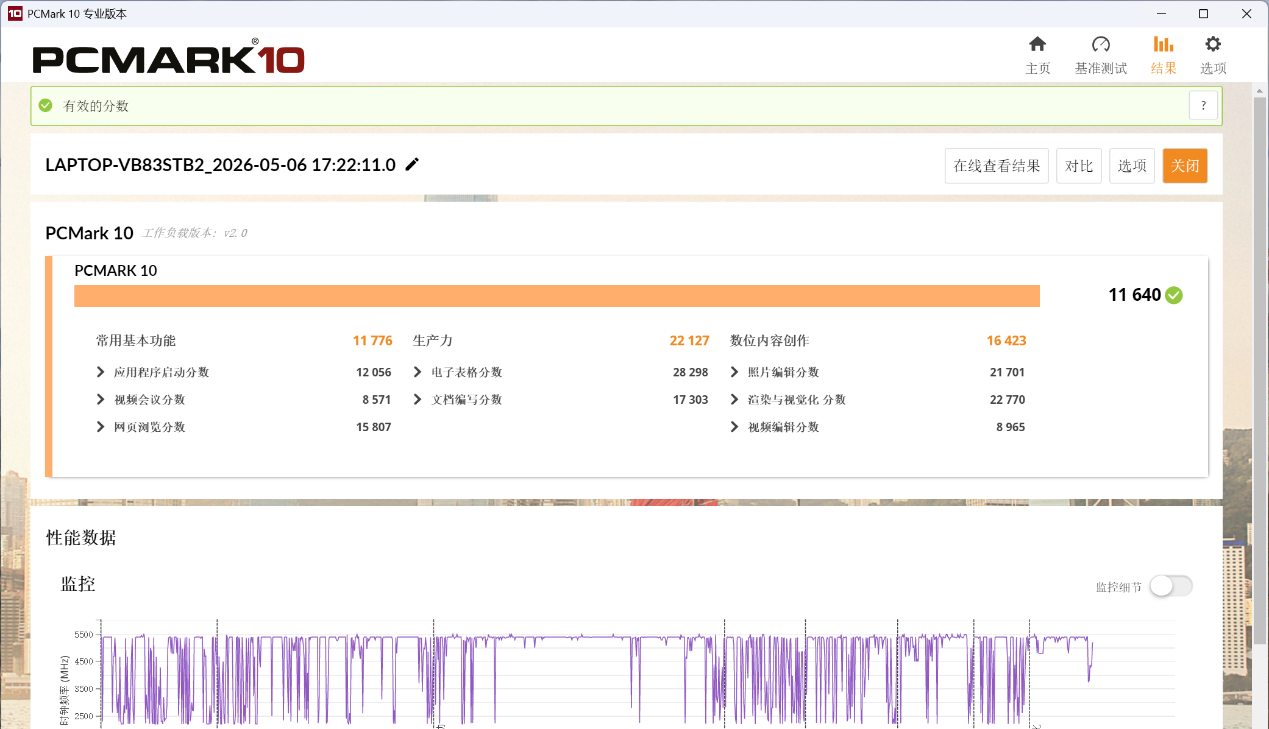1269x729 pixels.
Task: Click the green valid score checkmark icon
Action: [x=45, y=105]
